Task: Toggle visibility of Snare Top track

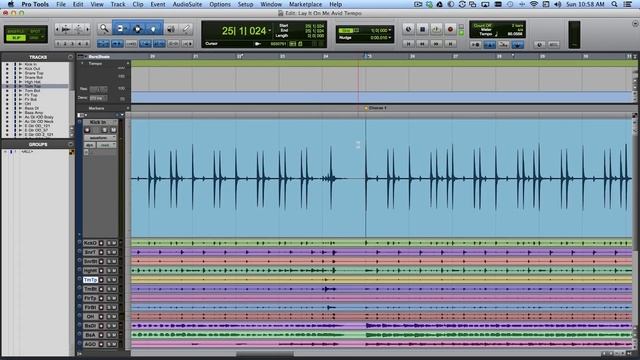Action: coord(6,73)
